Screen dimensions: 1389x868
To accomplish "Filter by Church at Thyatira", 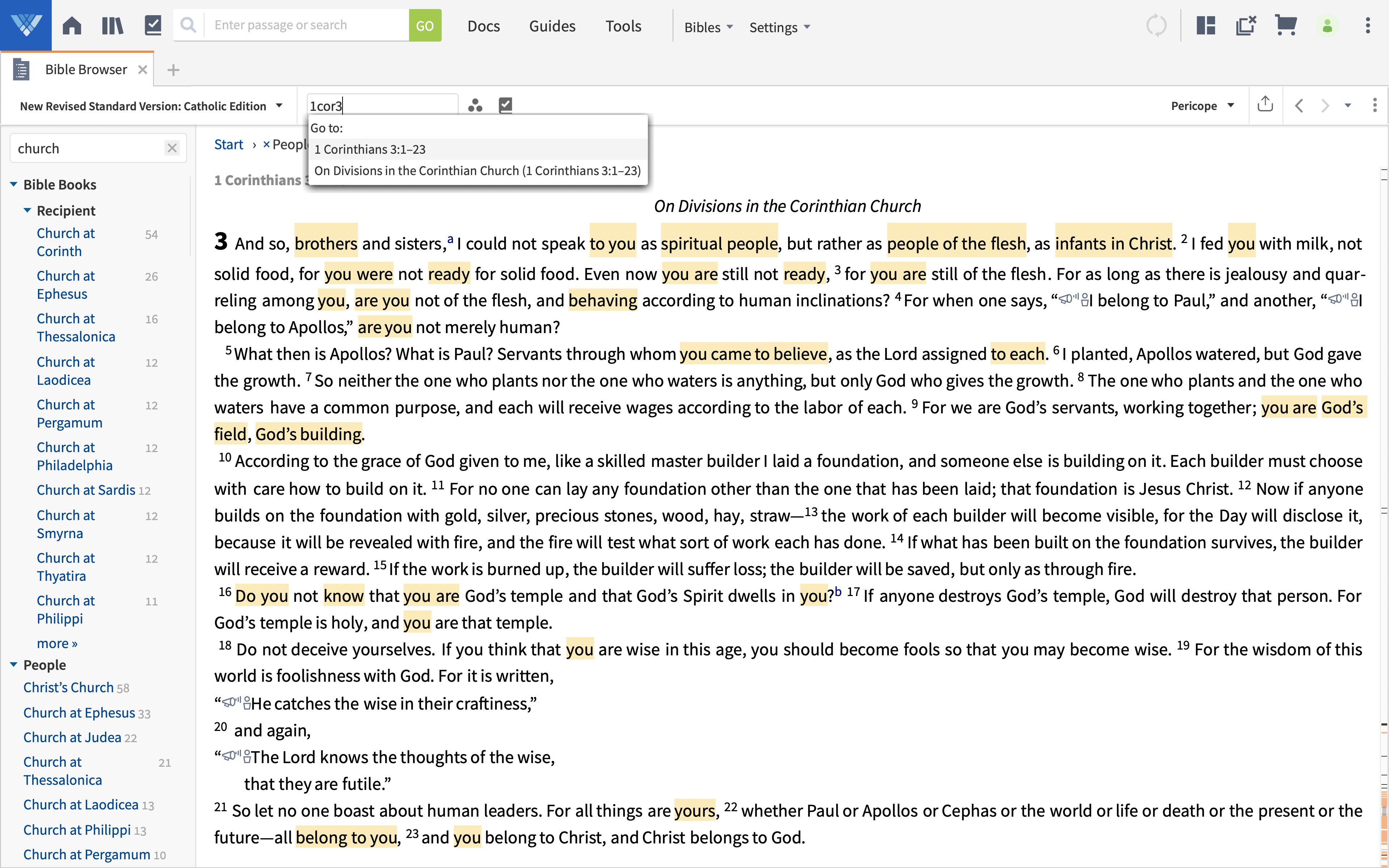I will 66,567.
